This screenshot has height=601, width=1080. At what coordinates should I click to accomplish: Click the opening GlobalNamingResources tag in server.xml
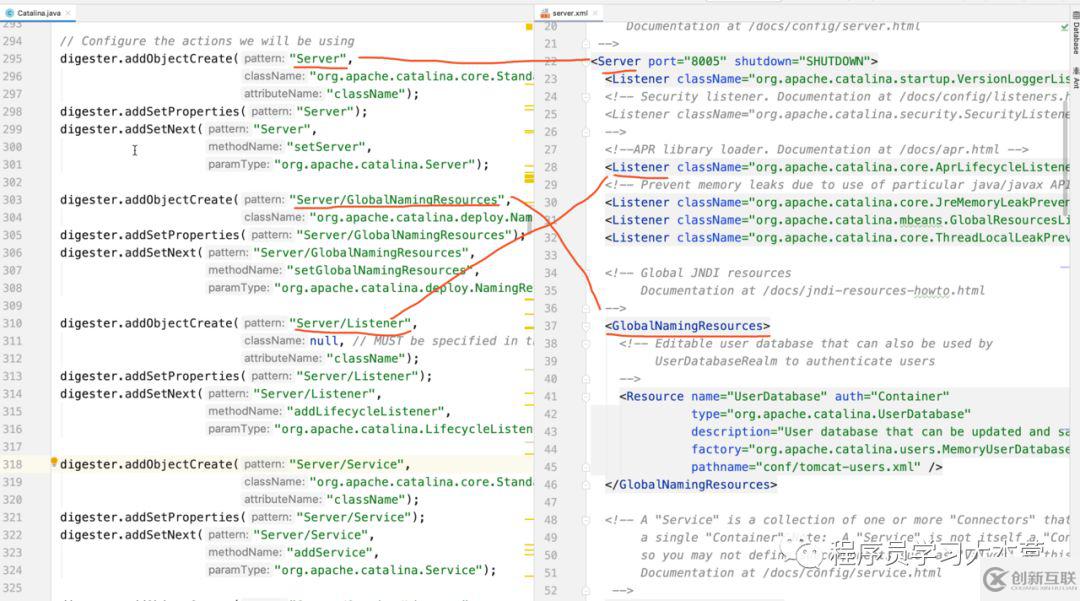click(688, 326)
